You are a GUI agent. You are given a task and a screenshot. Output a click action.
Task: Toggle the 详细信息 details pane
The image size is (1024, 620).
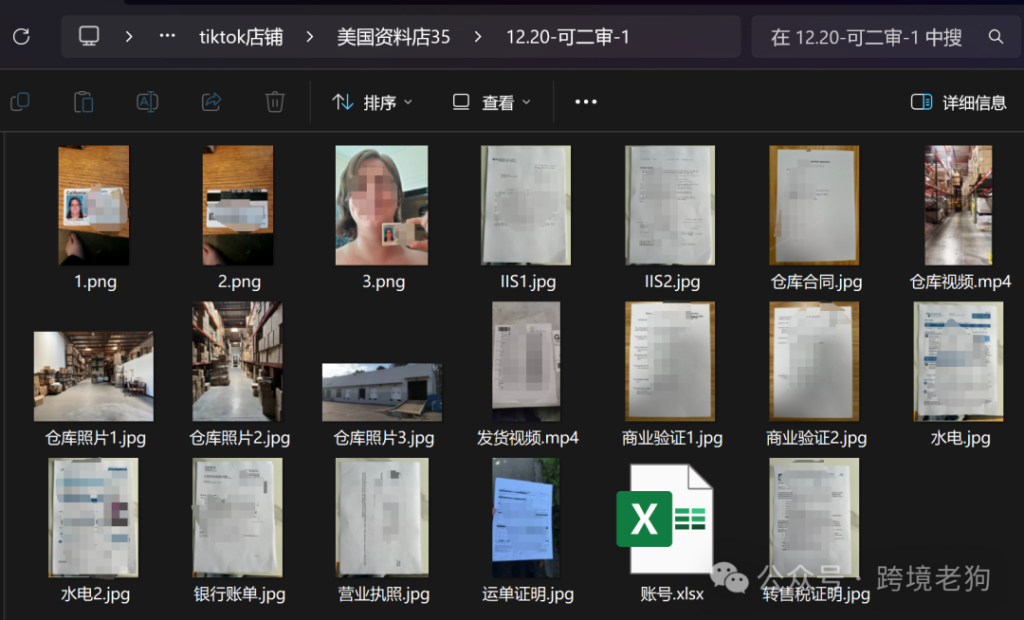click(958, 102)
